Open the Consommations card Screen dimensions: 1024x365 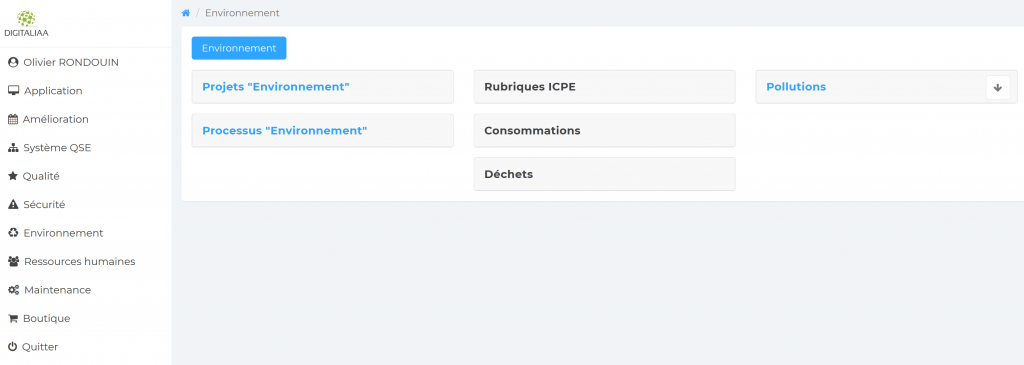604,131
